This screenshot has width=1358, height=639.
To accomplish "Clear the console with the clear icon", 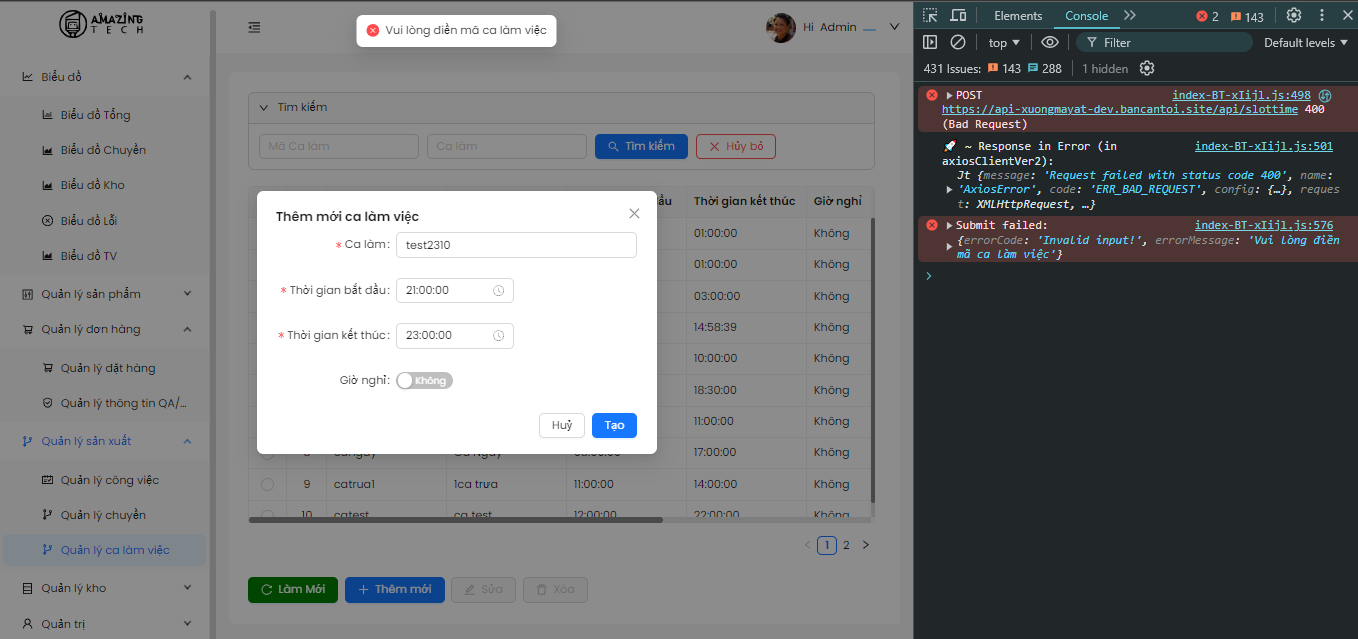I will pyautogui.click(x=957, y=42).
